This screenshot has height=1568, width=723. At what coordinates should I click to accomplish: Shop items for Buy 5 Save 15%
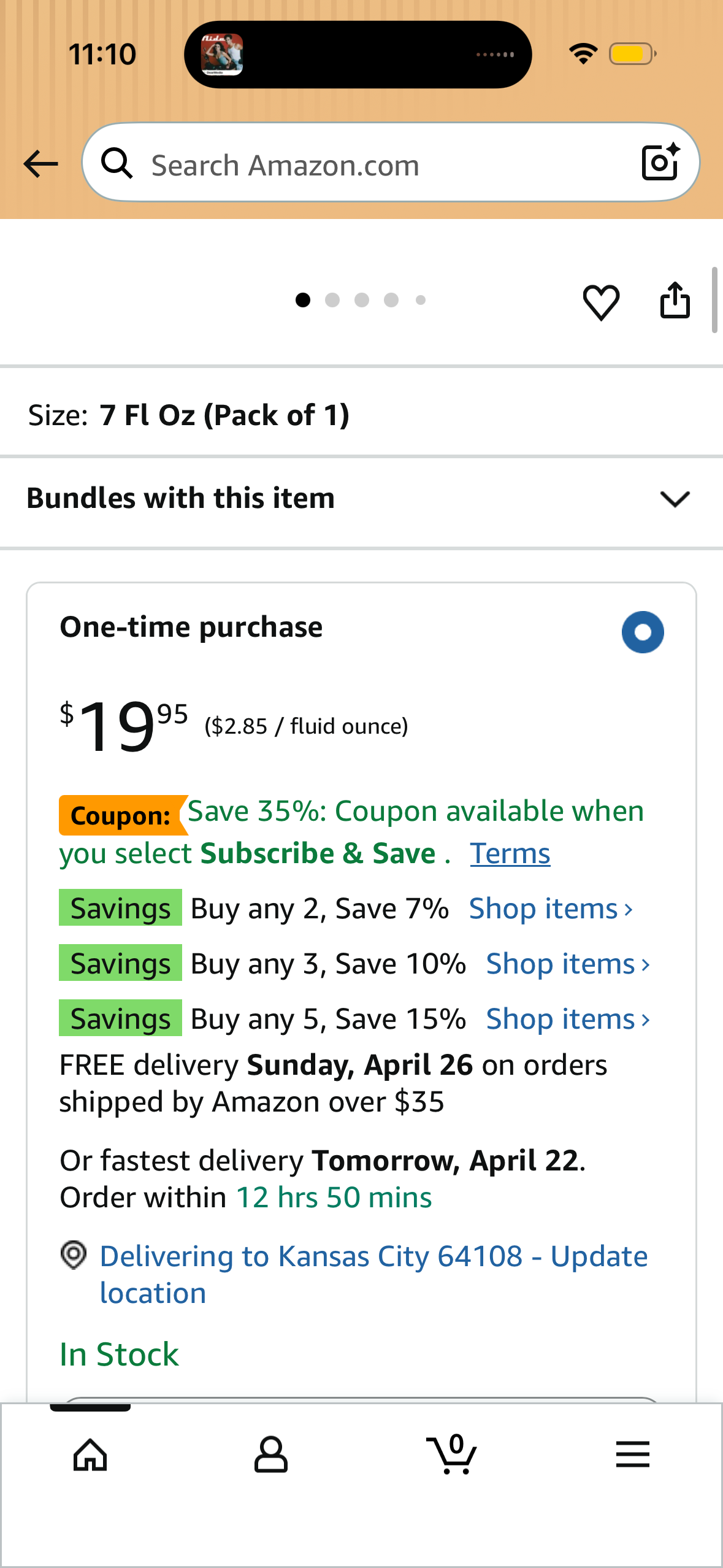(568, 1019)
